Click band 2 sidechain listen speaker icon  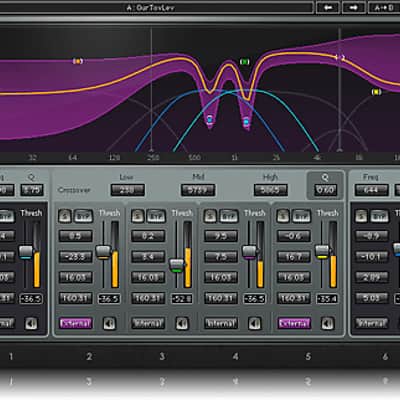tap(109, 323)
